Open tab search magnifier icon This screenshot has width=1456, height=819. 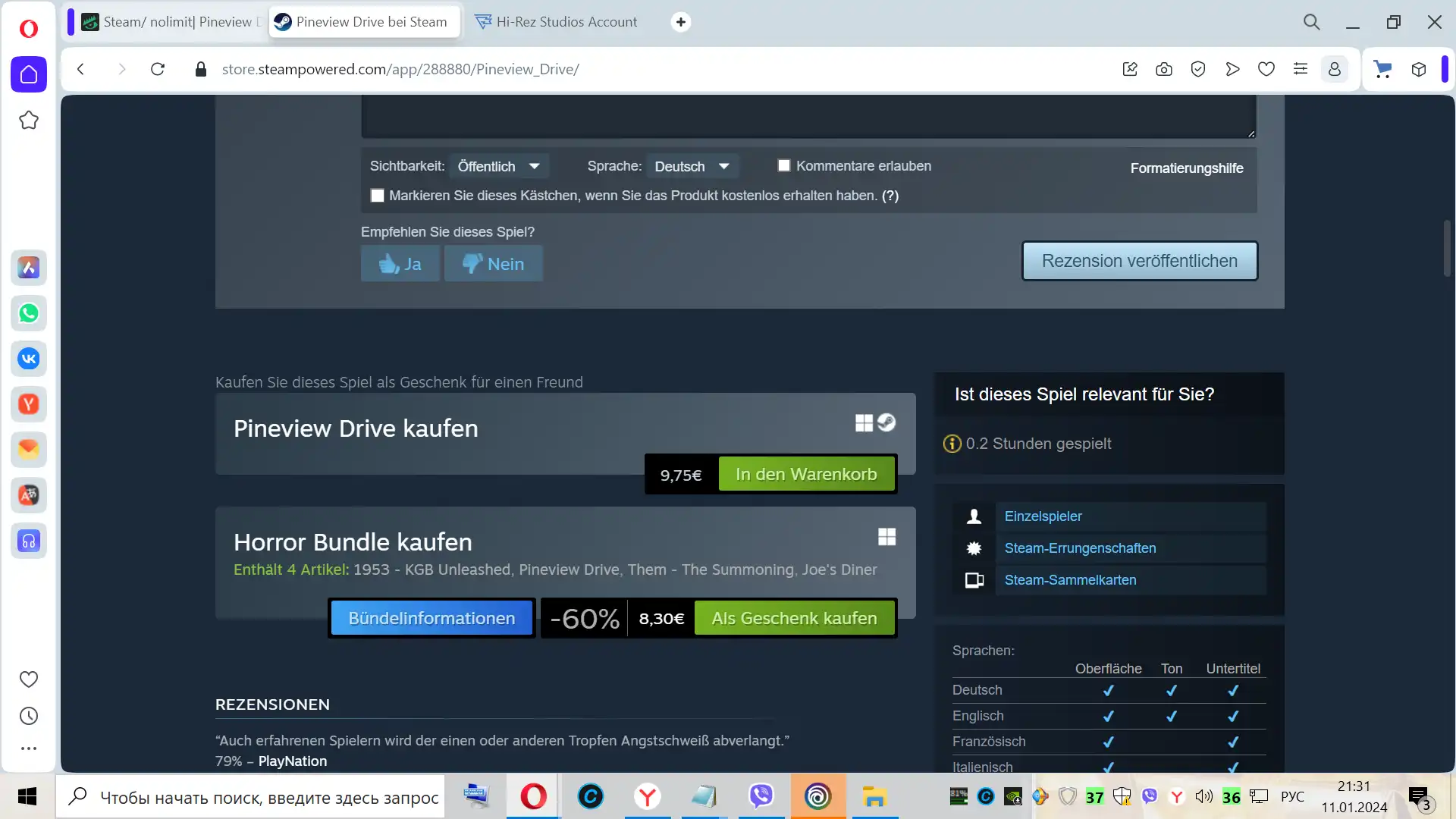click(1312, 22)
